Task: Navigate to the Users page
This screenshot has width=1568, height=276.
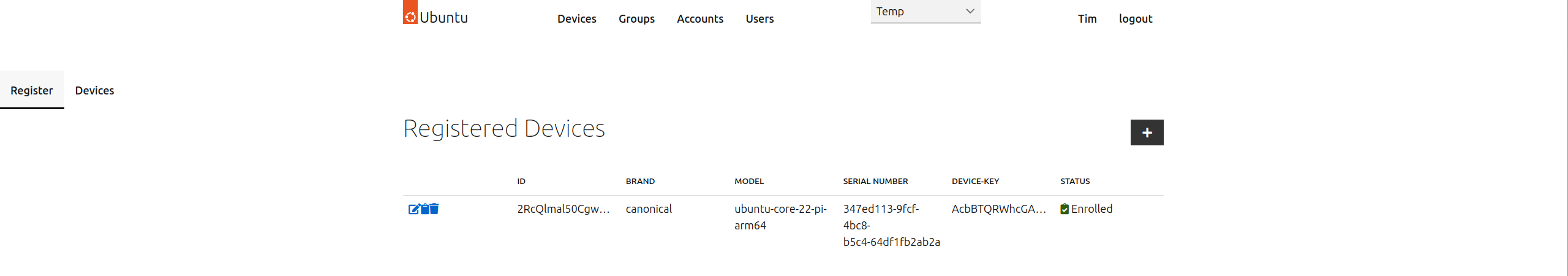Action: pyautogui.click(x=759, y=19)
